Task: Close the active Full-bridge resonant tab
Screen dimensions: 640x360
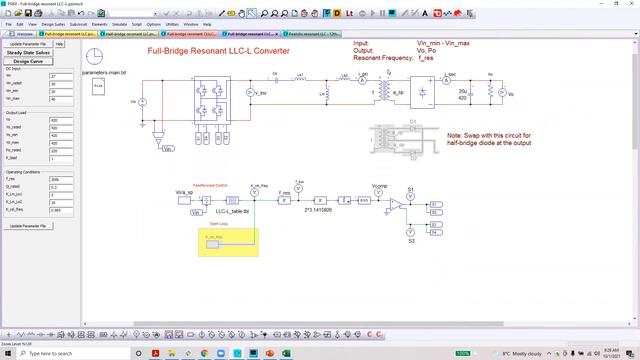Action: point(276,34)
